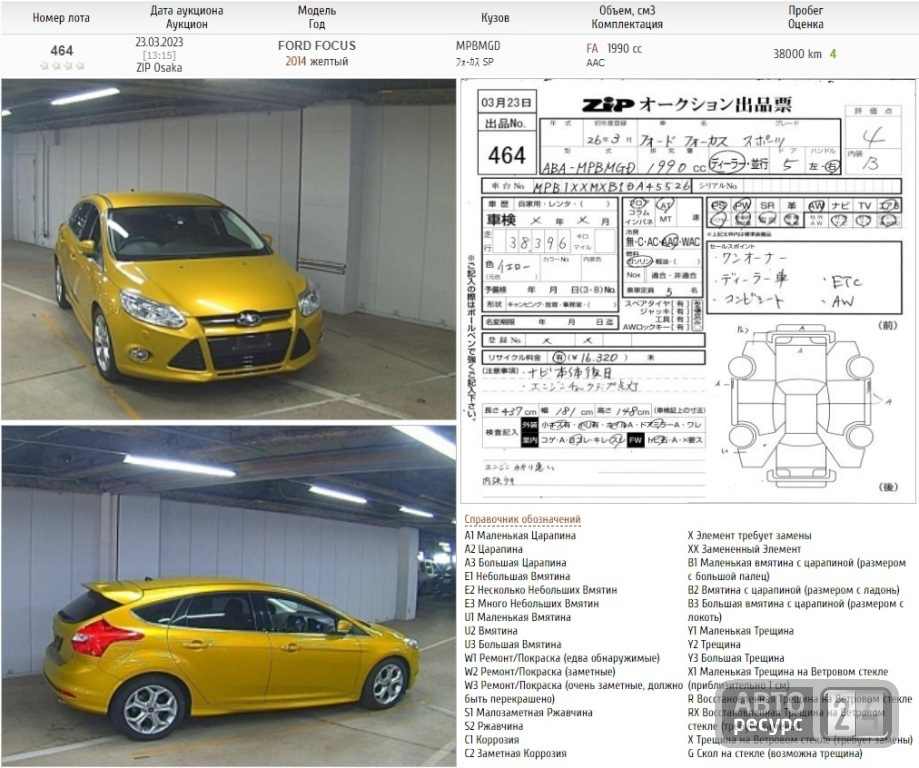Click the car damage diagram on auction sheet
Viewport: 919px width, 768px height.
point(802,405)
